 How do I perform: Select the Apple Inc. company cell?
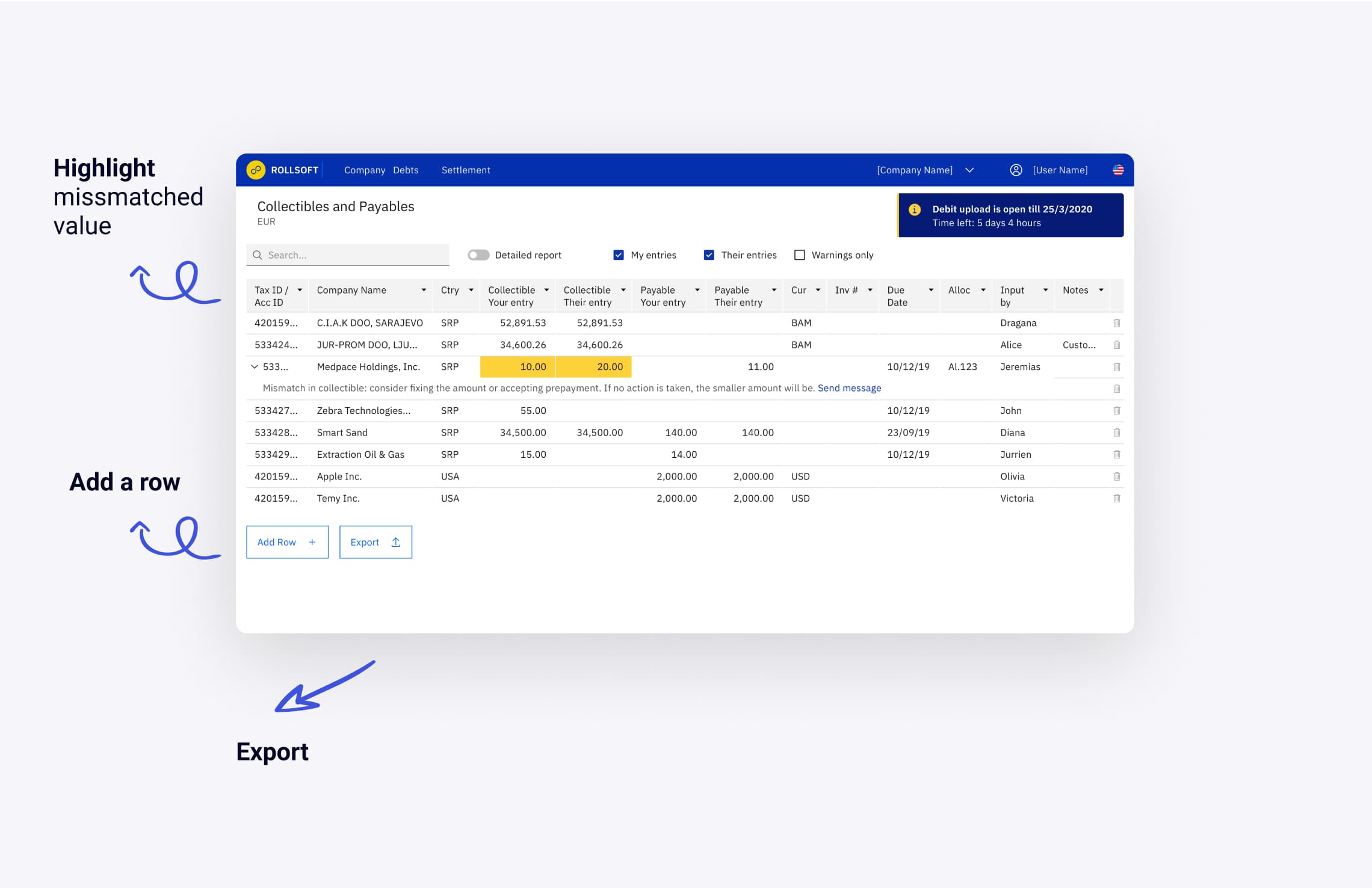click(x=339, y=476)
